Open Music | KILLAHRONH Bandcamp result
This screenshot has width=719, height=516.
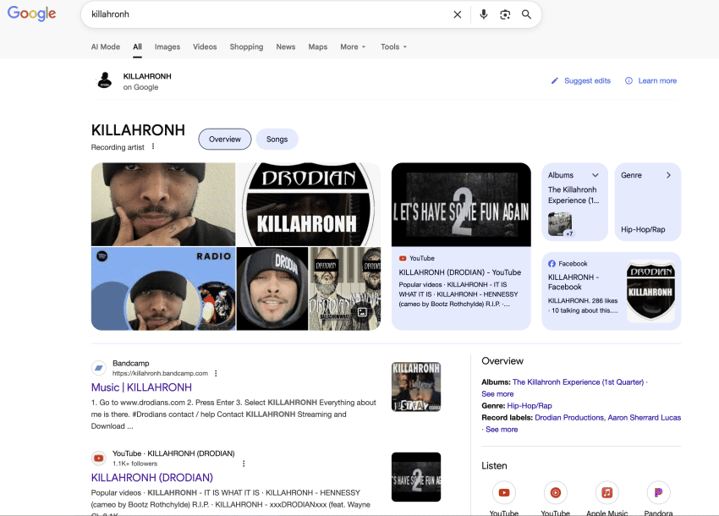pyautogui.click(x=141, y=388)
